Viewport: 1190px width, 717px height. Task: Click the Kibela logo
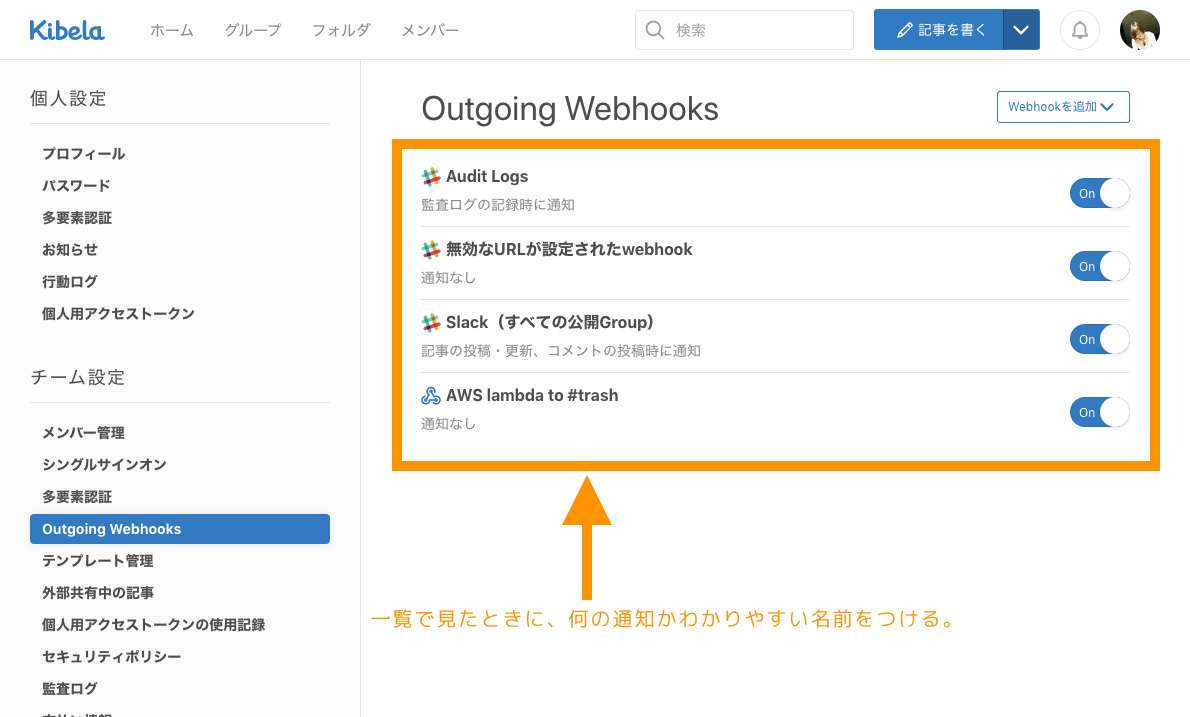point(67,30)
